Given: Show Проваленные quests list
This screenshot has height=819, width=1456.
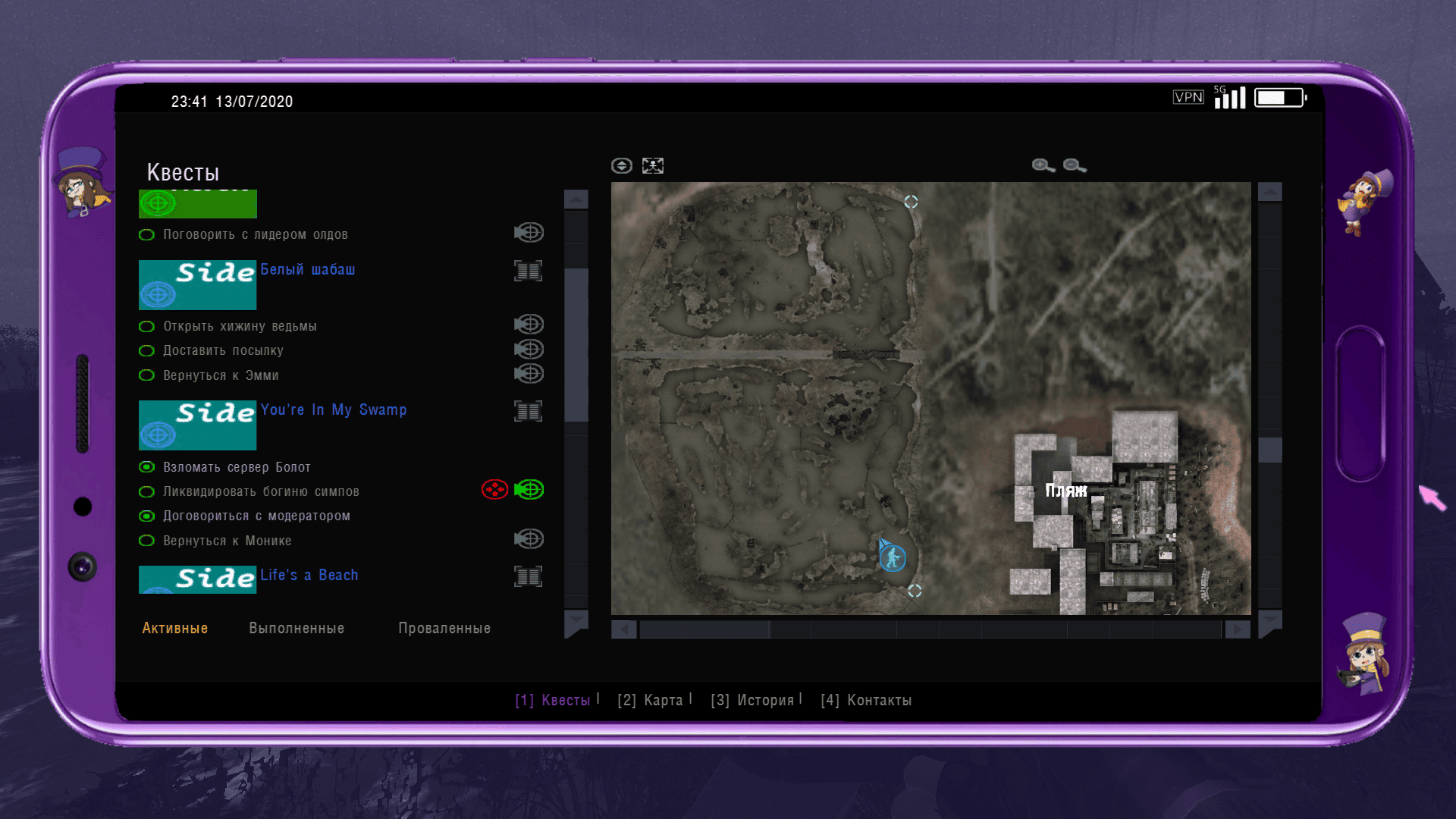Looking at the screenshot, I should (x=444, y=628).
